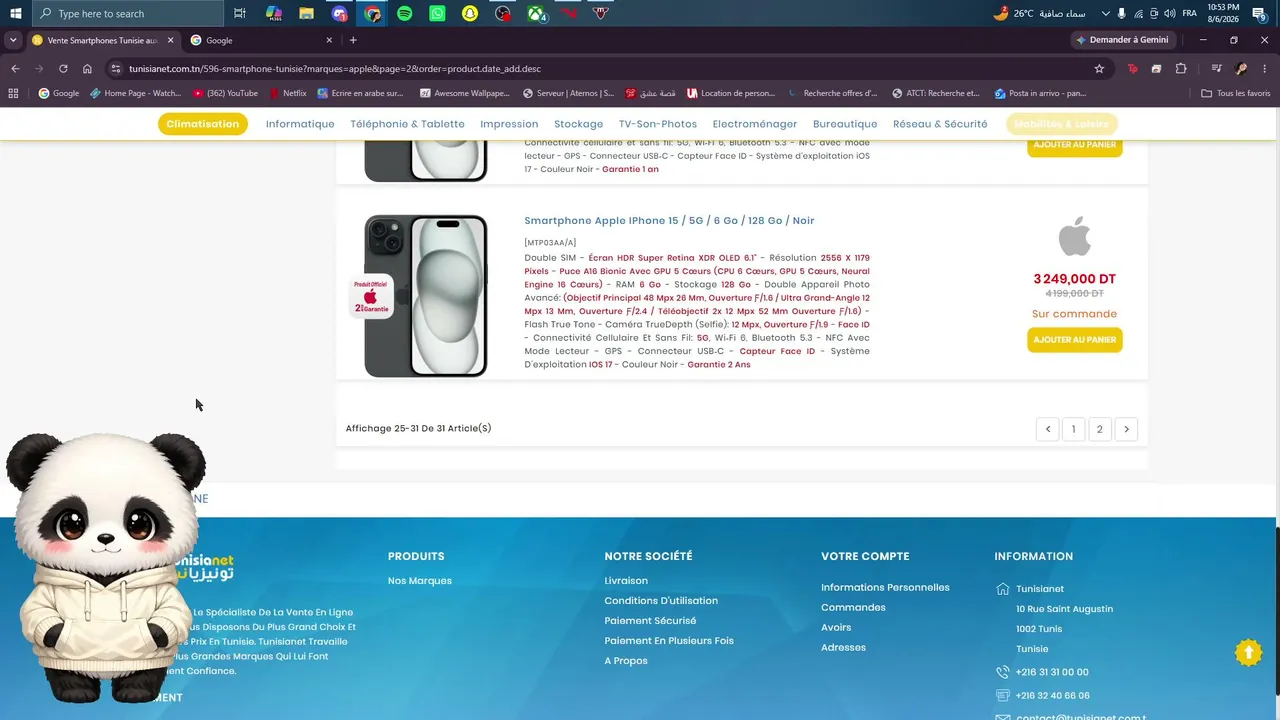1280x720 pixels.
Task: Open a new browser tab
Action: pyautogui.click(x=353, y=40)
